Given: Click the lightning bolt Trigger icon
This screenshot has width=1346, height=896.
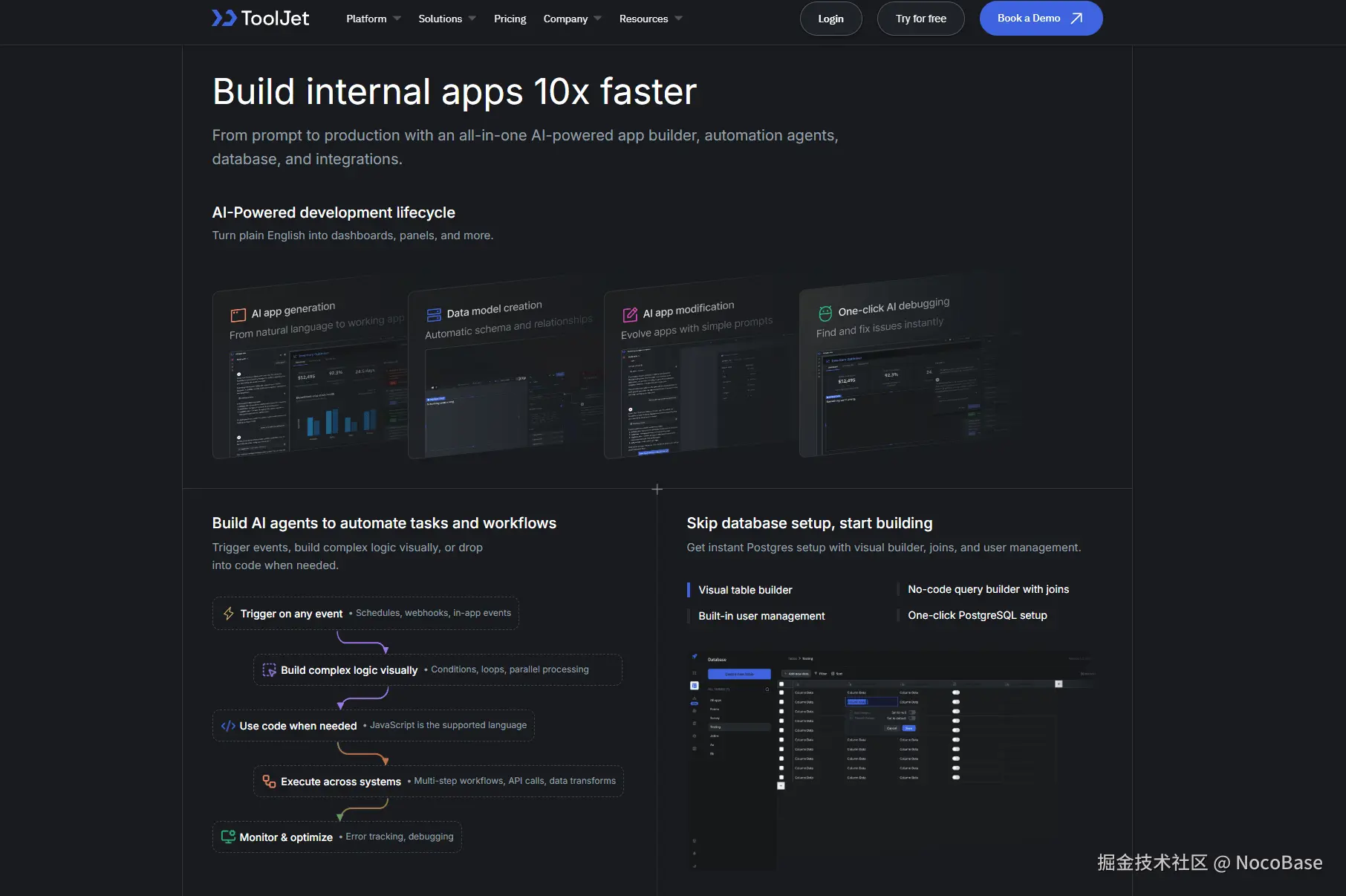Looking at the screenshot, I should tap(229, 614).
